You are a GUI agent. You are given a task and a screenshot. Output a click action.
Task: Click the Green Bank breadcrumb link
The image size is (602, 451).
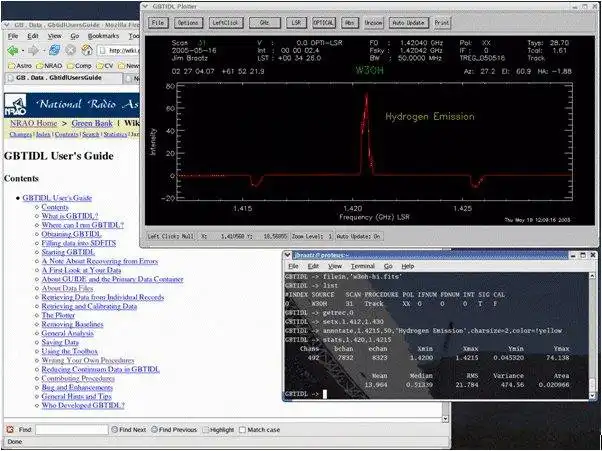92,124
